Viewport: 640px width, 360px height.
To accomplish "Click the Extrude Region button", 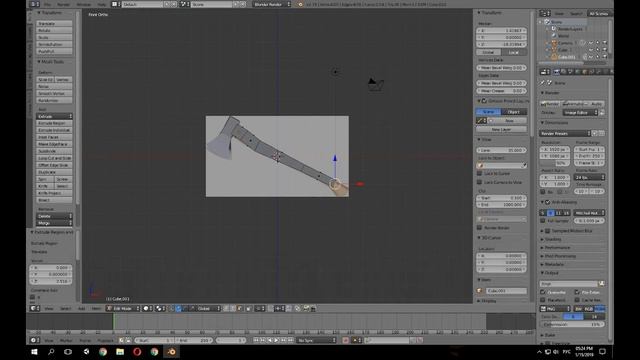I will click(54, 123).
